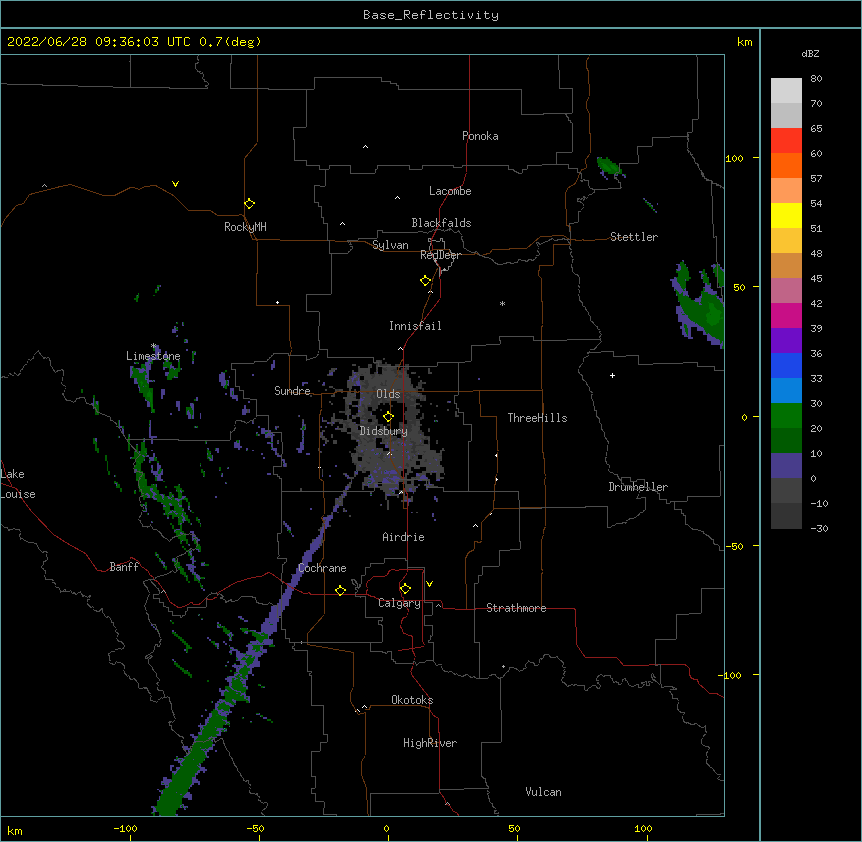Click the purple 36 dBZ legend swatch
Image resolution: width=862 pixels, height=842 pixels.
point(786,341)
